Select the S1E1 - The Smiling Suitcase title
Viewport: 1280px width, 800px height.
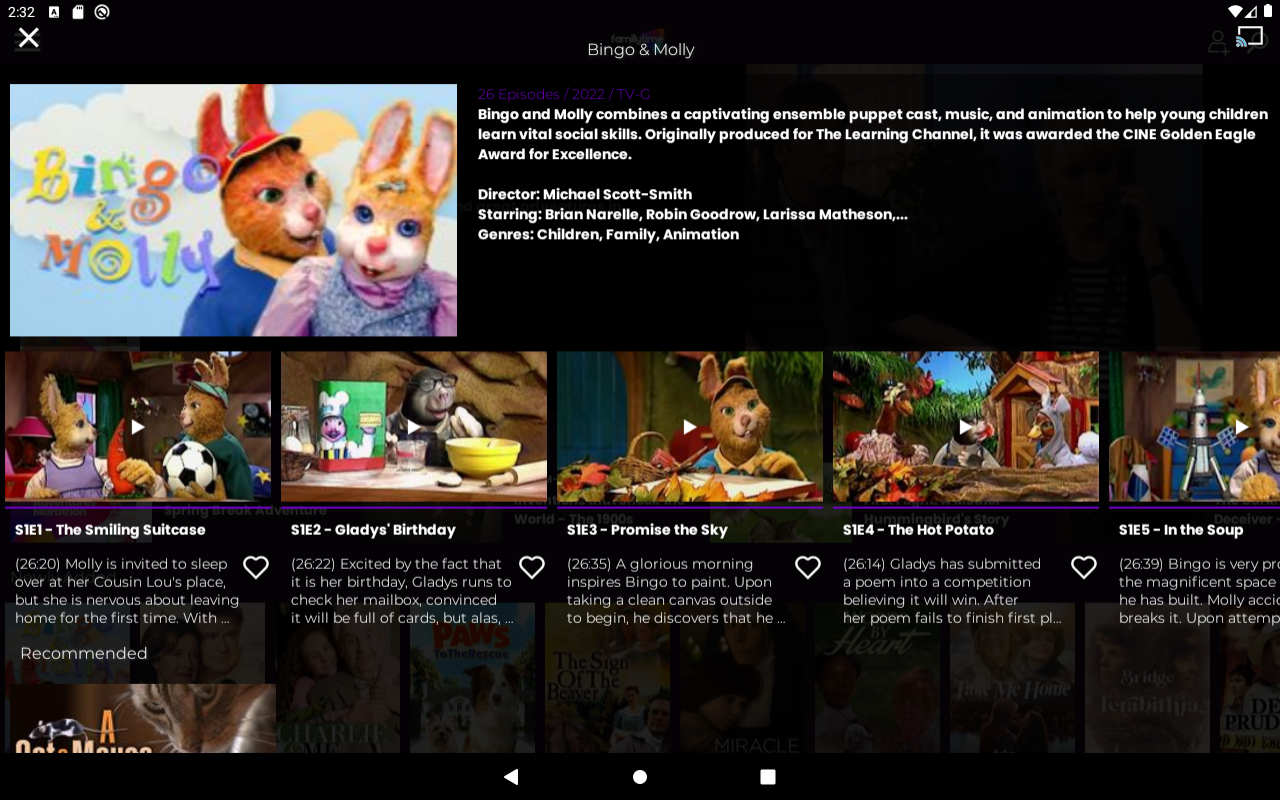[x=110, y=530]
